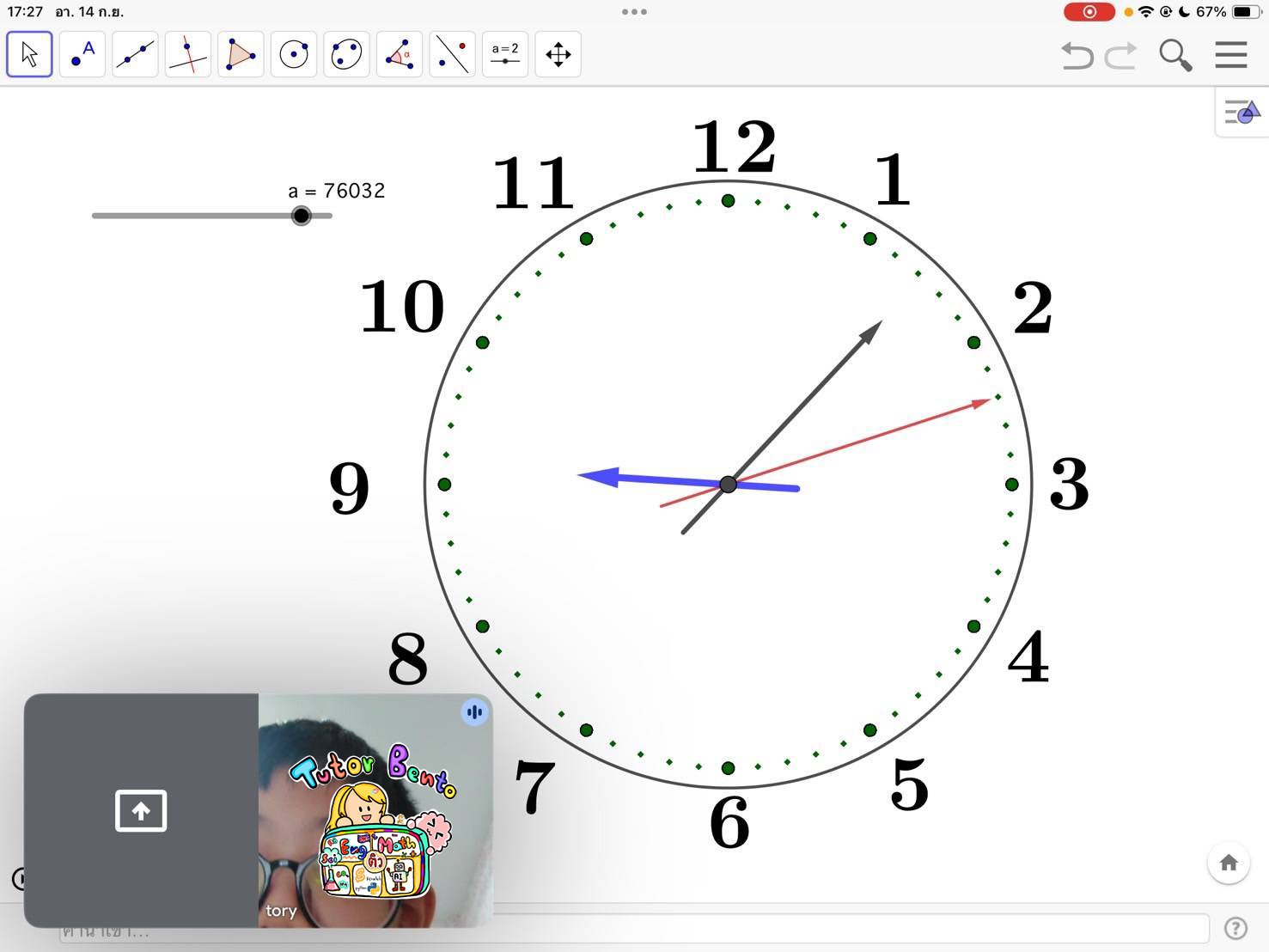Screen dimensions: 1269x952
Task: Expand the picture-in-picture video overlay
Action: tap(140, 809)
